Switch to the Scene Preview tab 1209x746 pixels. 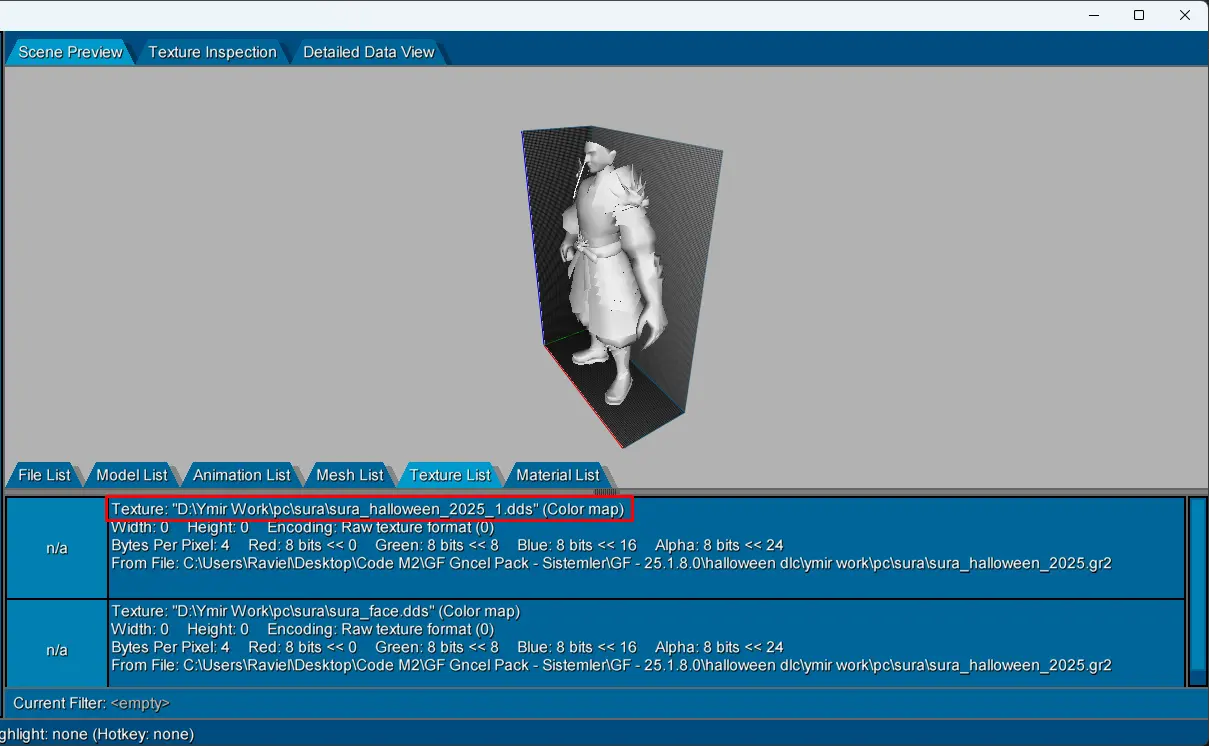(x=70, y=52)
